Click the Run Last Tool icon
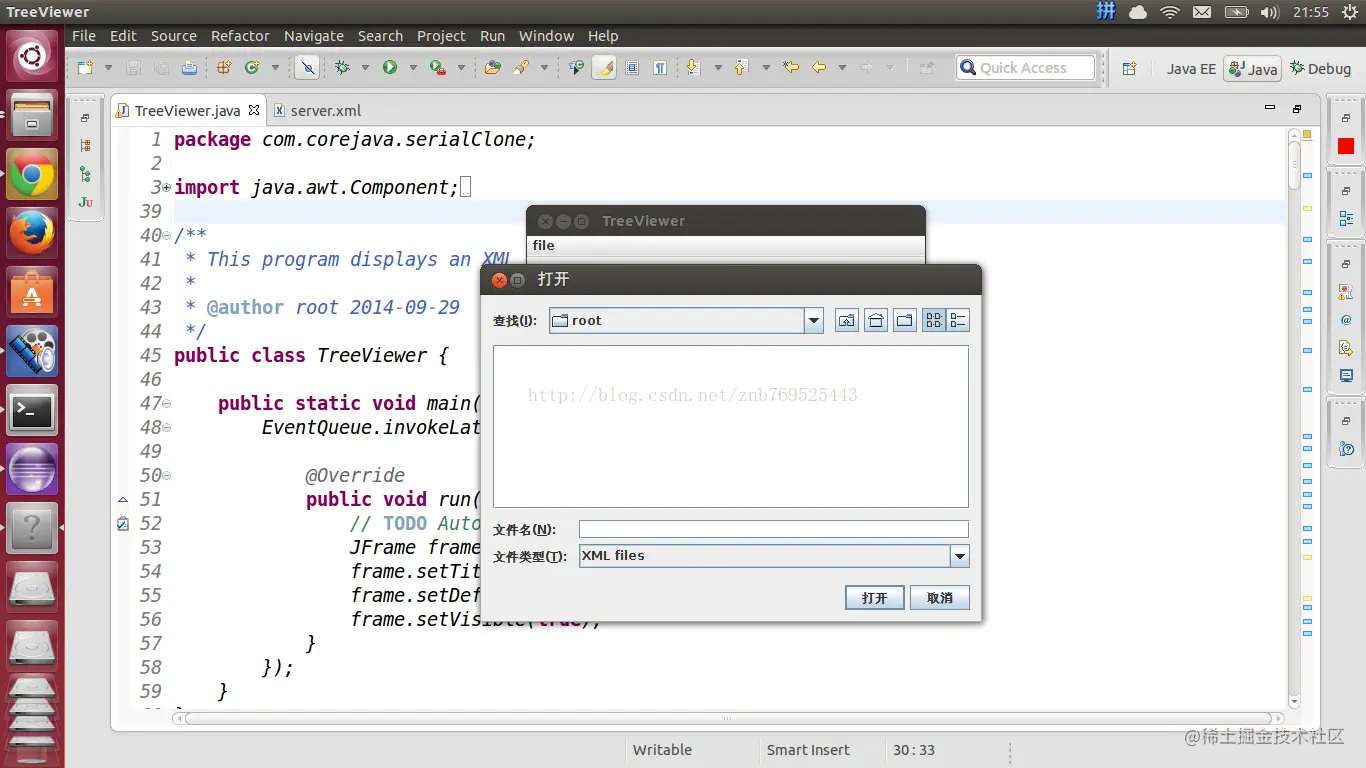The height and width of the screenshot is (768, 1366). click(x=438, y=68)
